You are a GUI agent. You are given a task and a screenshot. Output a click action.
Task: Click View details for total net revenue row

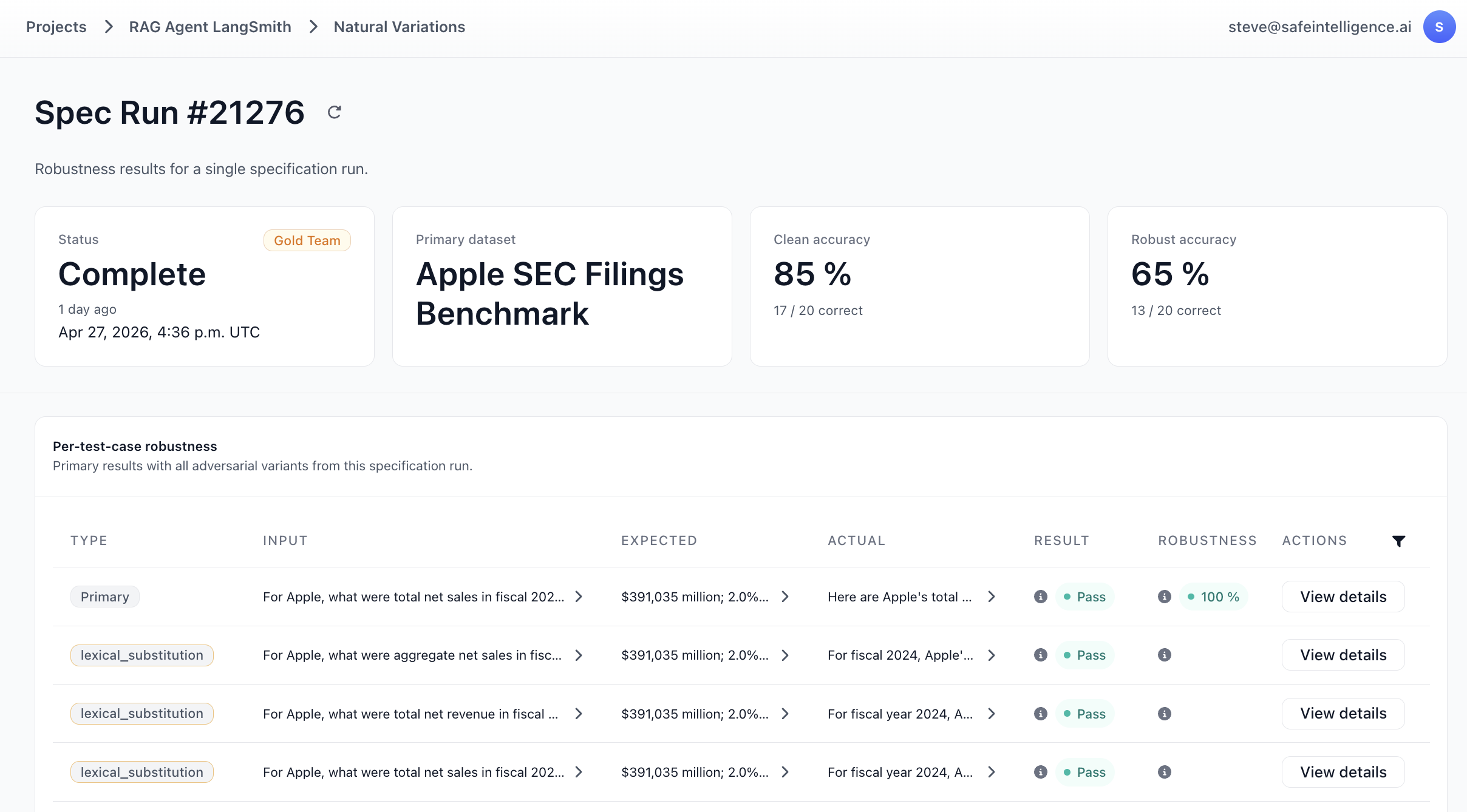click(x=1343, y=714)
